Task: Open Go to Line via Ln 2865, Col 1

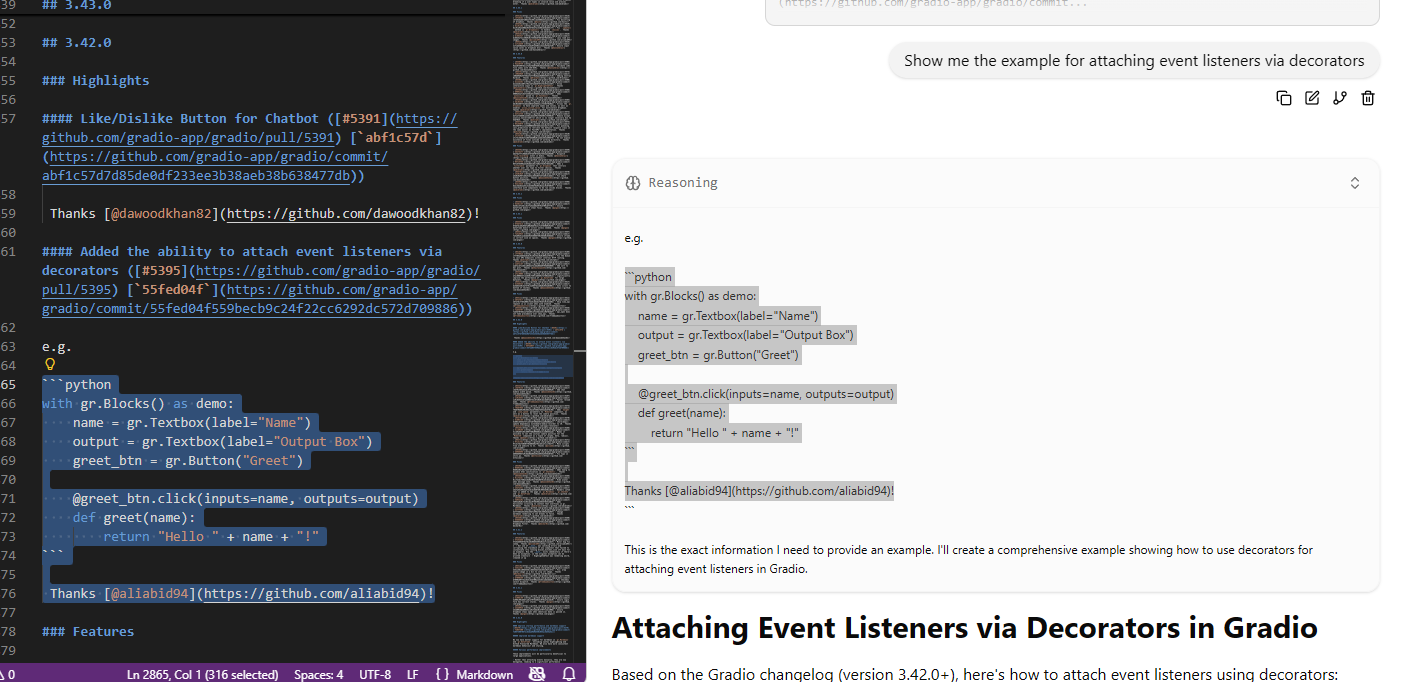Action: [x=202, y=674]
